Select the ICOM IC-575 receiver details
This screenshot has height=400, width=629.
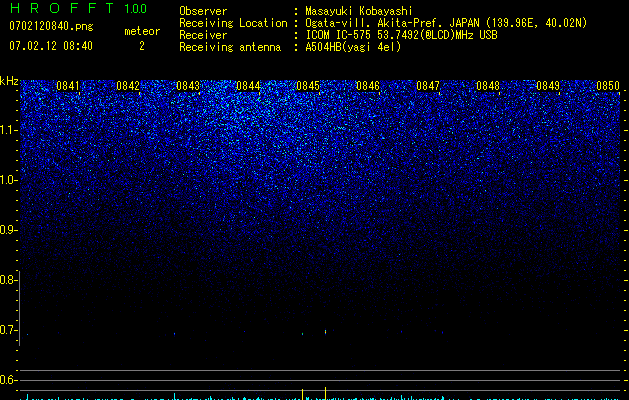[401, 35]
